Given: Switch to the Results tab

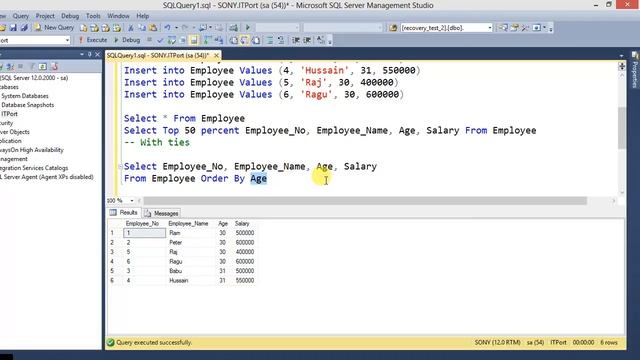Looking at the screenshot, I should pyautogui.click(x=124, y=213).
